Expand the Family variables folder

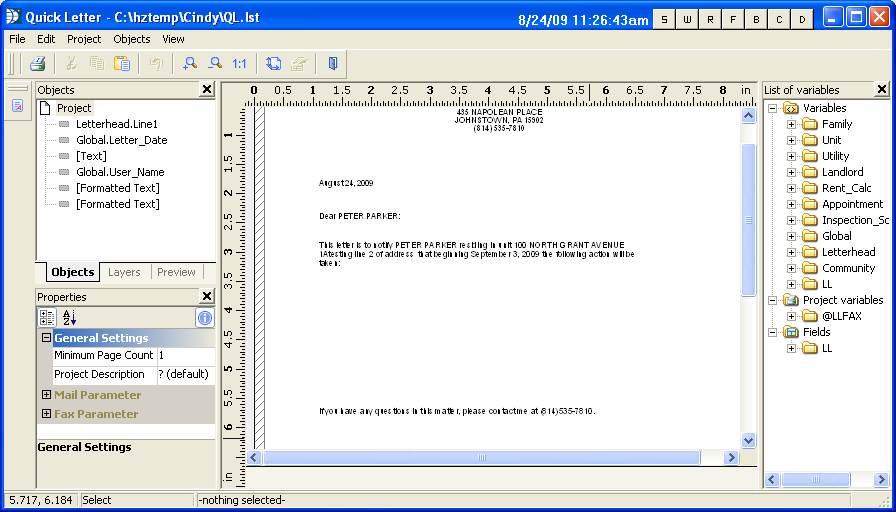coord(791,125)
